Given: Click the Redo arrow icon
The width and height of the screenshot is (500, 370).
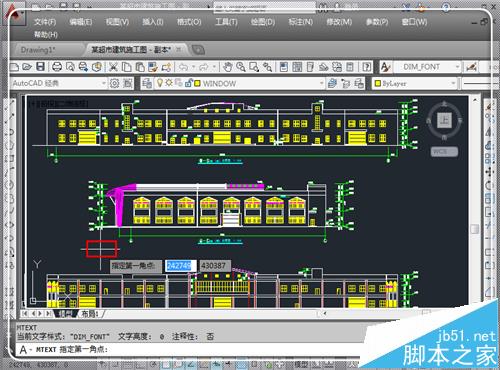Looking at the screenshot, I should tap(204, 67).
